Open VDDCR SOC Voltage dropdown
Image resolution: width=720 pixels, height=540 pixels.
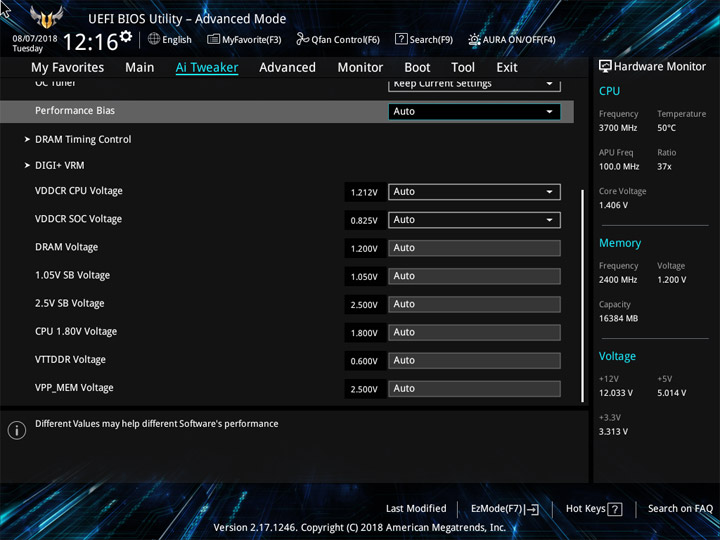pyautogui.click(x=474, y=220)
